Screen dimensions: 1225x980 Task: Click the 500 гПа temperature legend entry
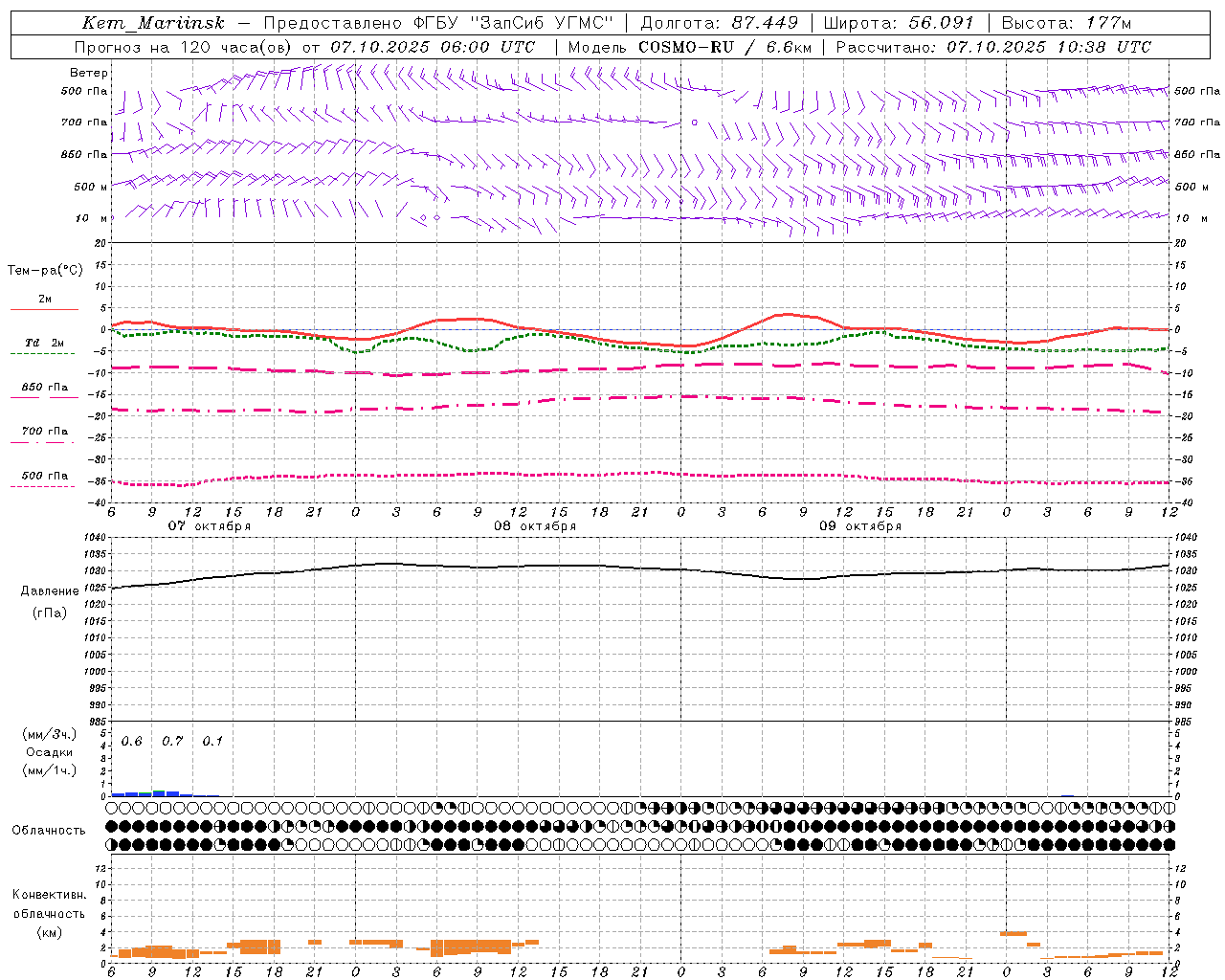pos(45,476)
